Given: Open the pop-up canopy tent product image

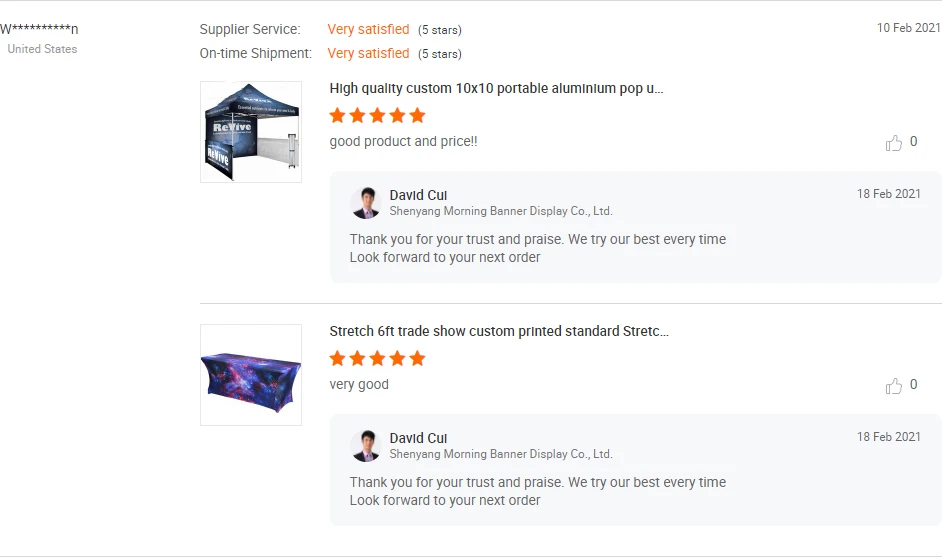Looking at the screenshot, I should coord(251,132).
